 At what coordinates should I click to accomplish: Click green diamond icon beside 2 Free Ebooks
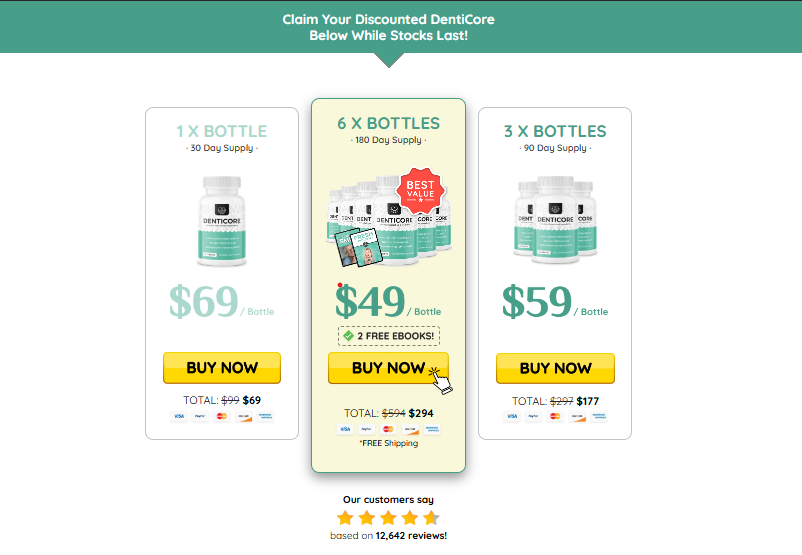point(349,336)
